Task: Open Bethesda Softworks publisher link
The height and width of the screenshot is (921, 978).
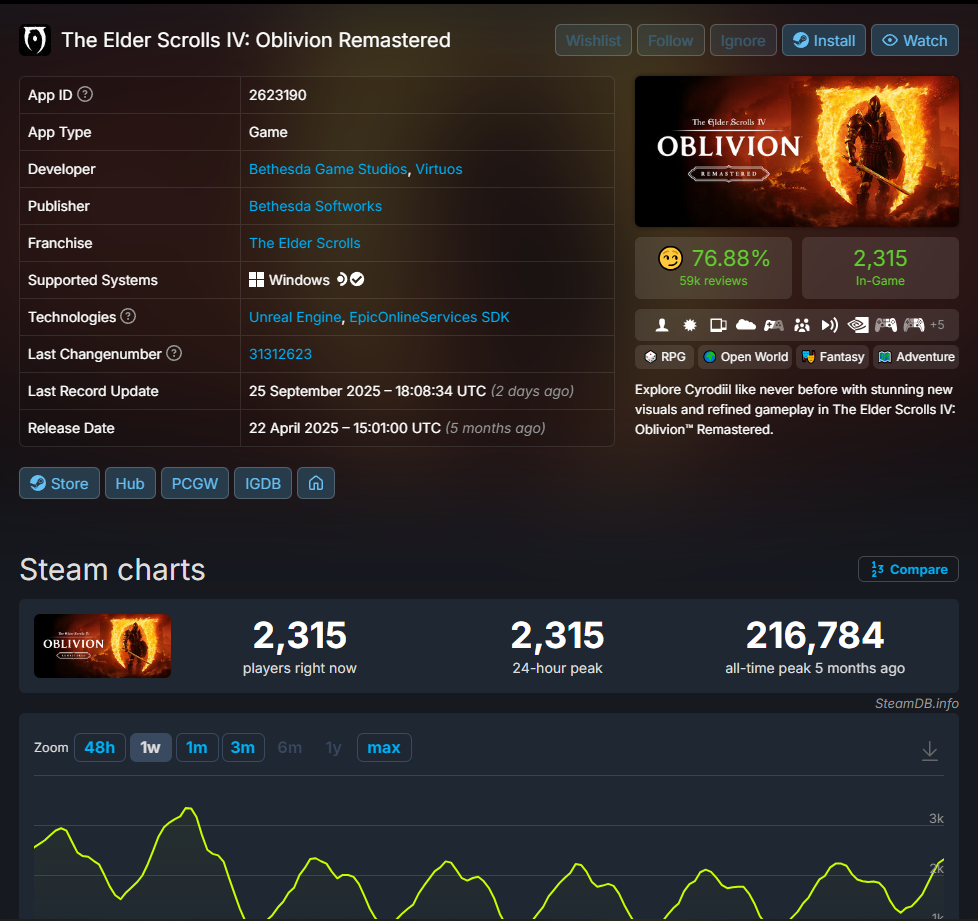Action: click(315, 206)
